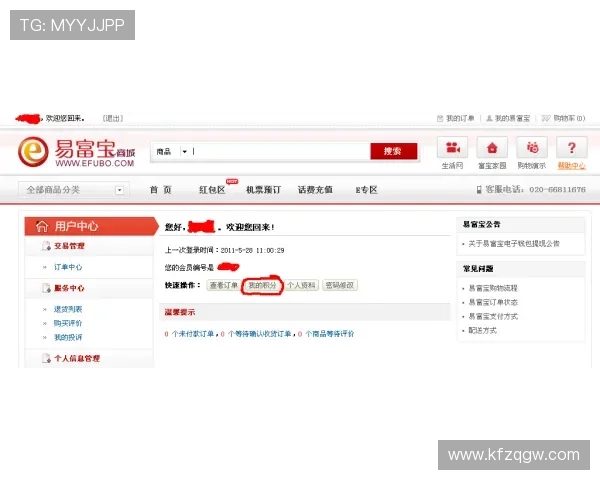Click the 购物车 (0) link text
This screenshot has width=600, height=480.
click(569, 118)
